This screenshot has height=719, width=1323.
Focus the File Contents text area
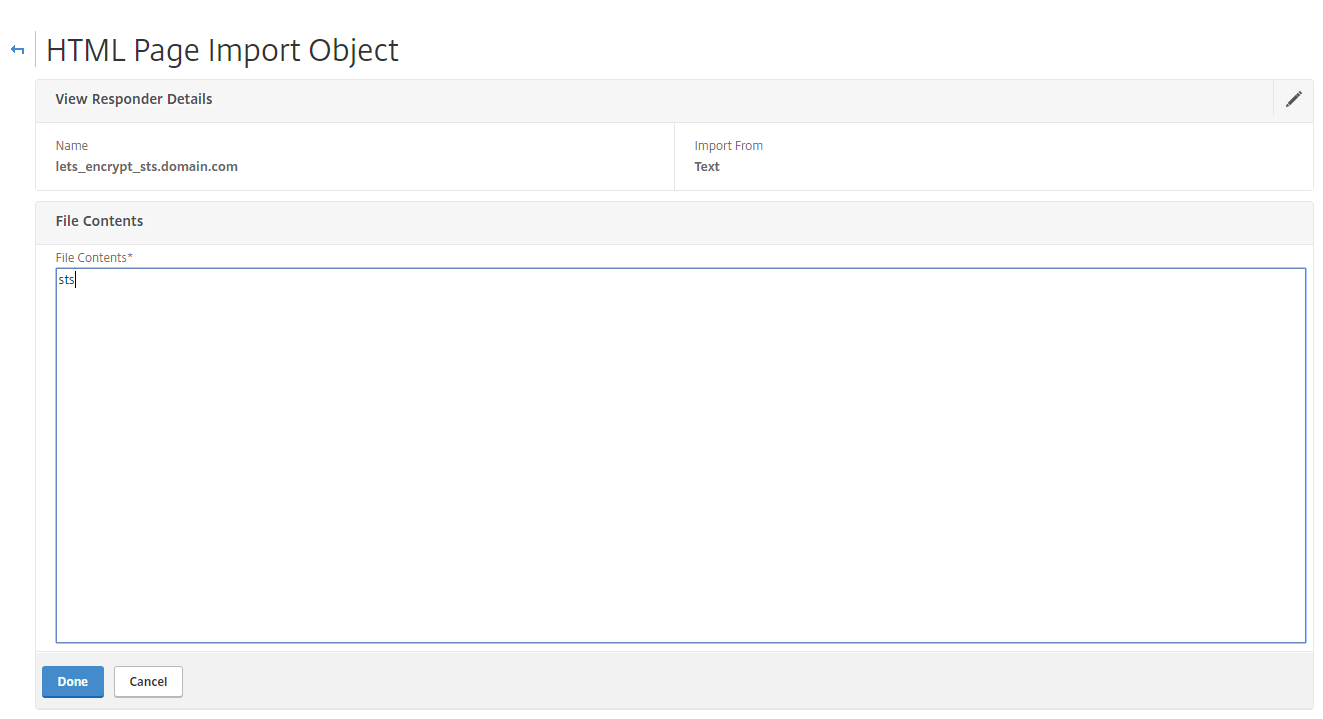[680, 455]
